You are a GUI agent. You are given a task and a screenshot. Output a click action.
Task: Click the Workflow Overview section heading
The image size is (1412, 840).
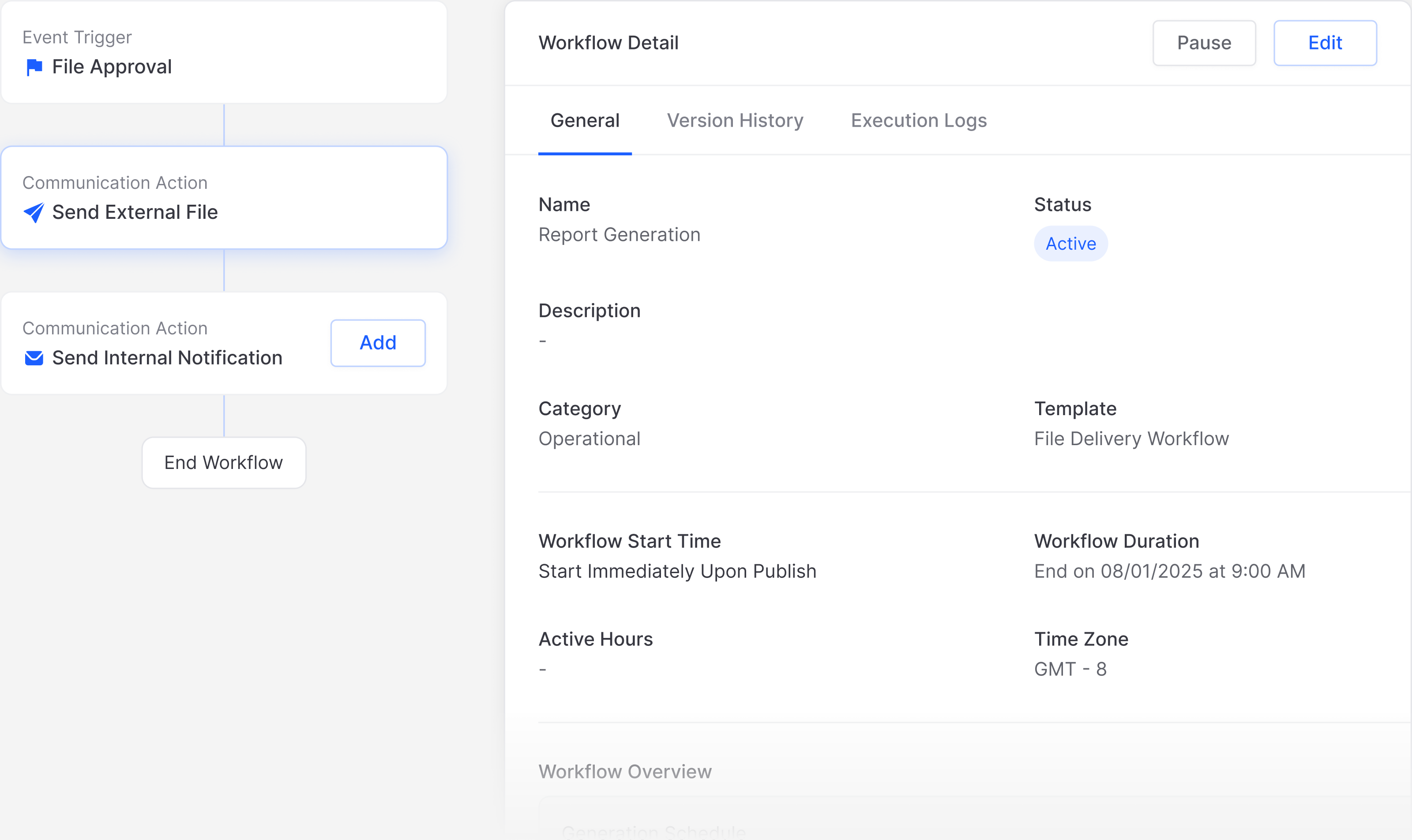[x=624, y=772]
